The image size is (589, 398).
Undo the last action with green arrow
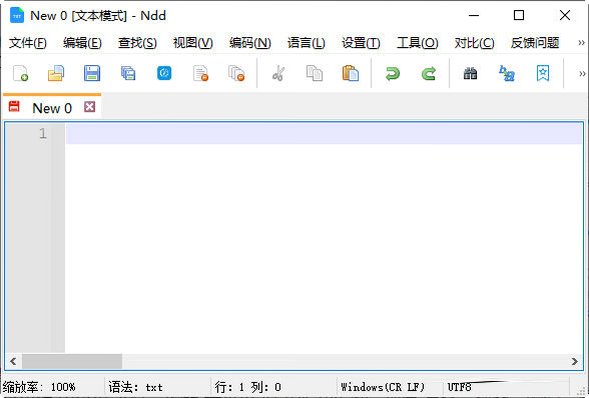[393, 73]
